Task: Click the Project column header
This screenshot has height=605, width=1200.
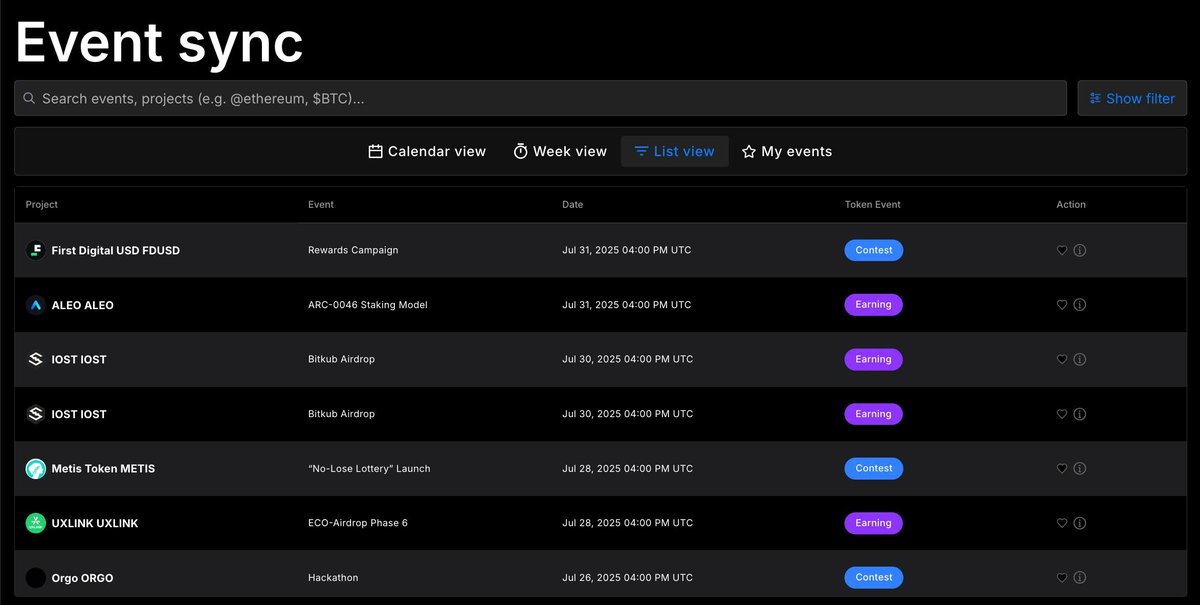Action: (42, 205)
